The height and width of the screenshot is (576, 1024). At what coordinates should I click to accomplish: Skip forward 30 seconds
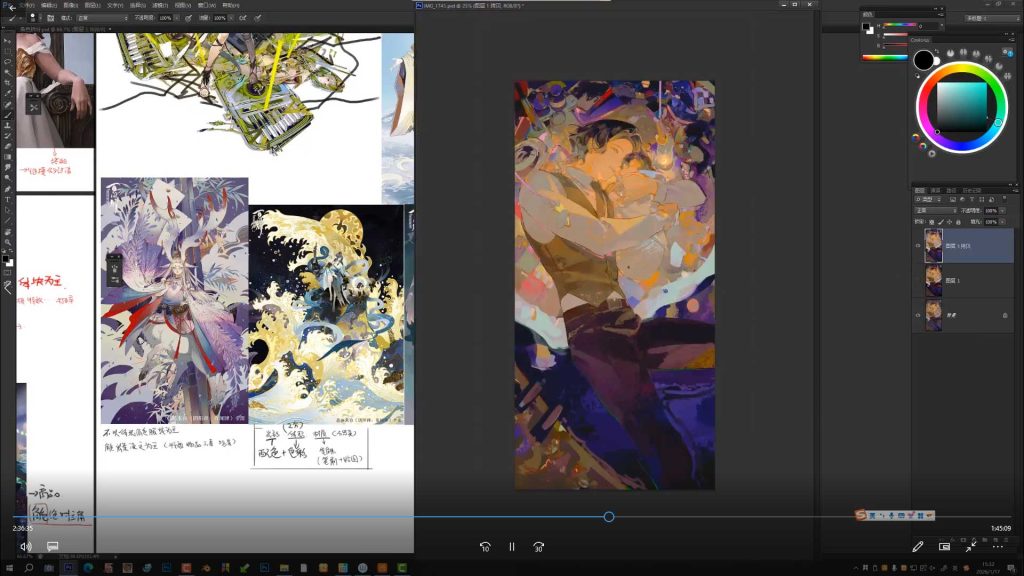539,547
